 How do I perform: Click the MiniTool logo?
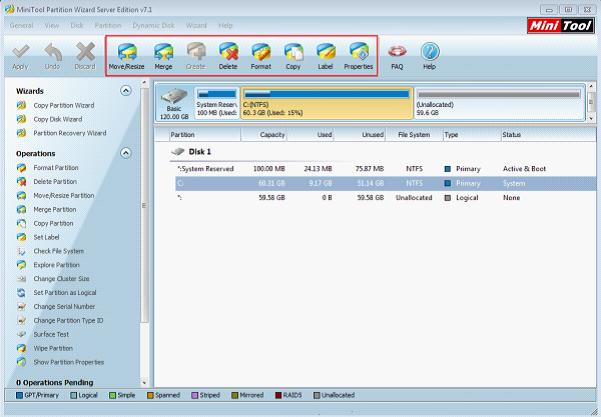point(561,26)
